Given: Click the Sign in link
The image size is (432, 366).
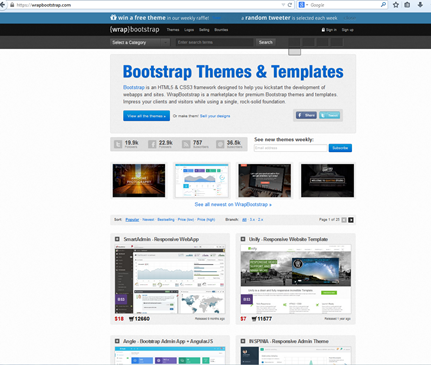Looking at the screenshot, I should click(x=331, y=30).
